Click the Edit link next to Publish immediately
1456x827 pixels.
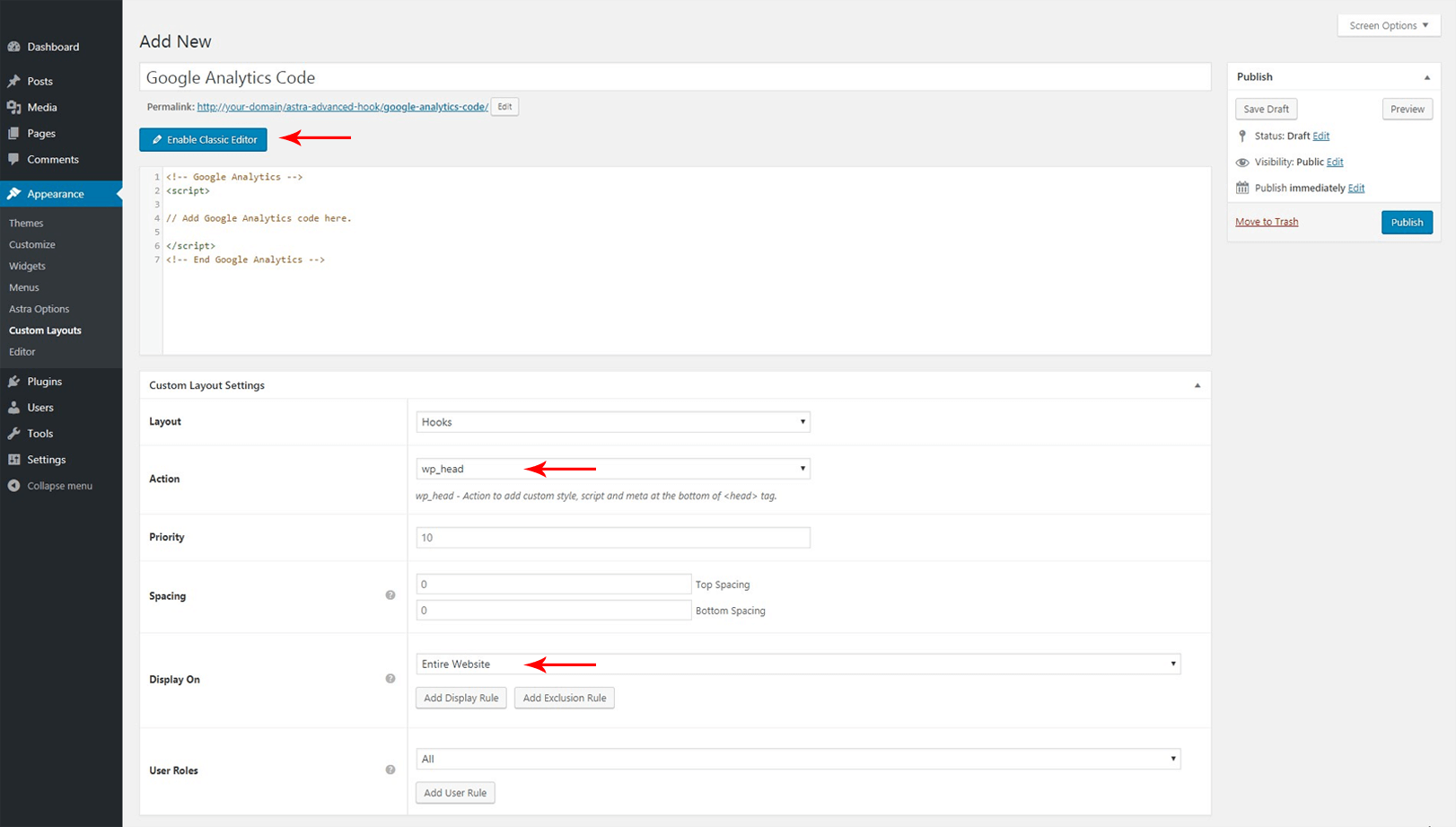point(1356,189)
